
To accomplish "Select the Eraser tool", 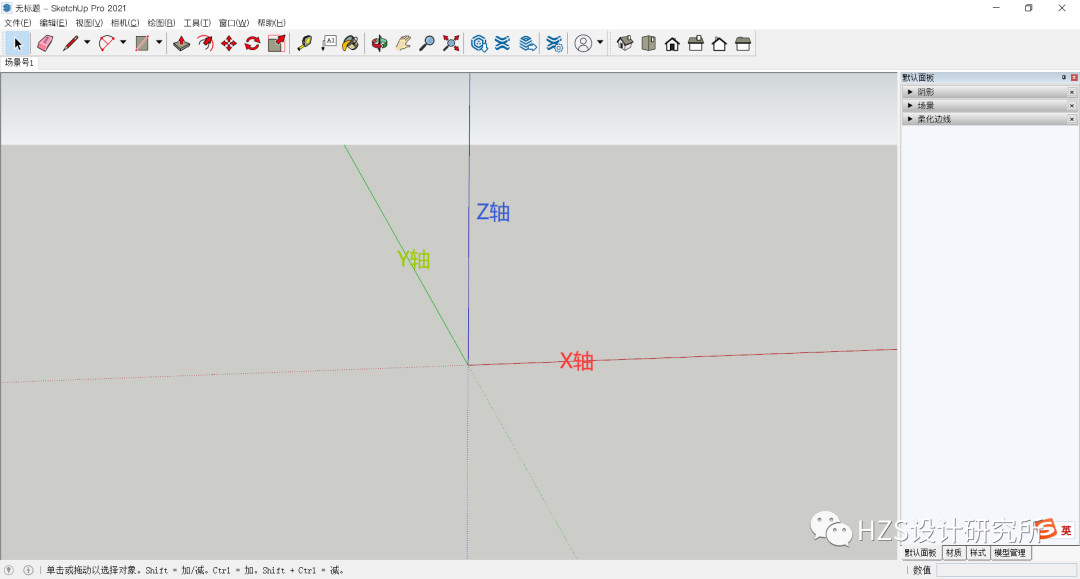I will pyautogui.click(x=44, y=43).
